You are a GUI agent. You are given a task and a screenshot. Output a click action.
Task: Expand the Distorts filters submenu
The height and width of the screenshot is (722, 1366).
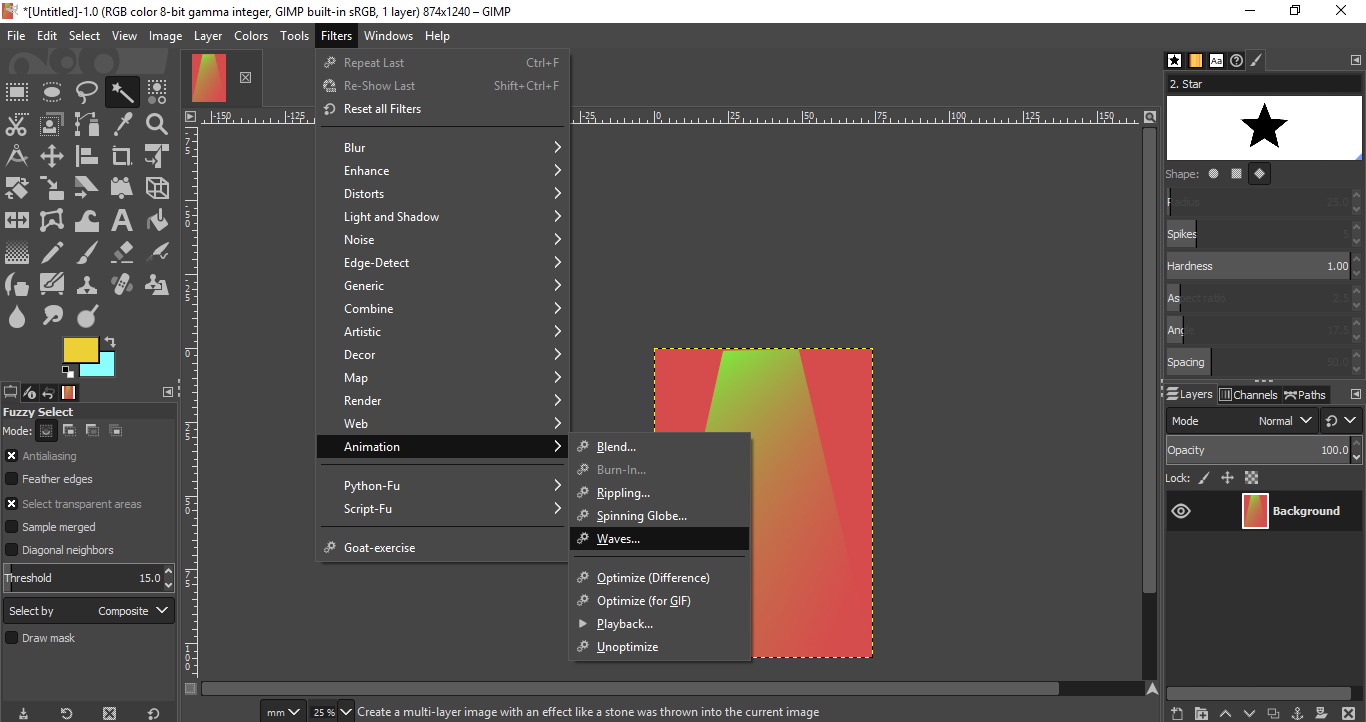point(442,194)
